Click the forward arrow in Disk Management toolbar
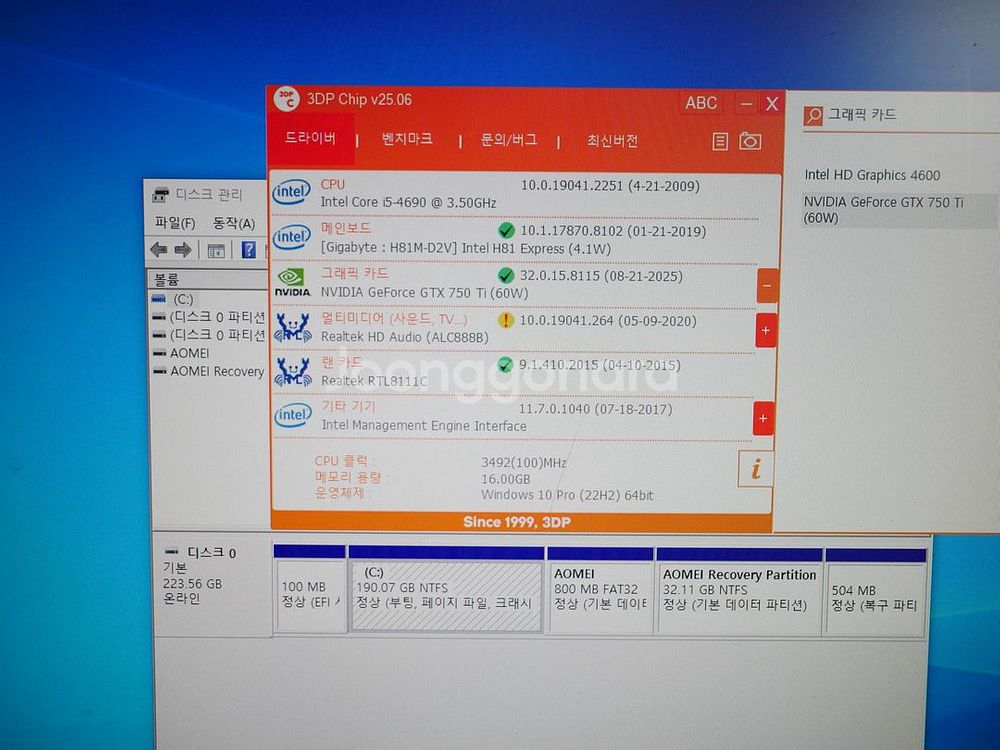 (x=183, y=250)
